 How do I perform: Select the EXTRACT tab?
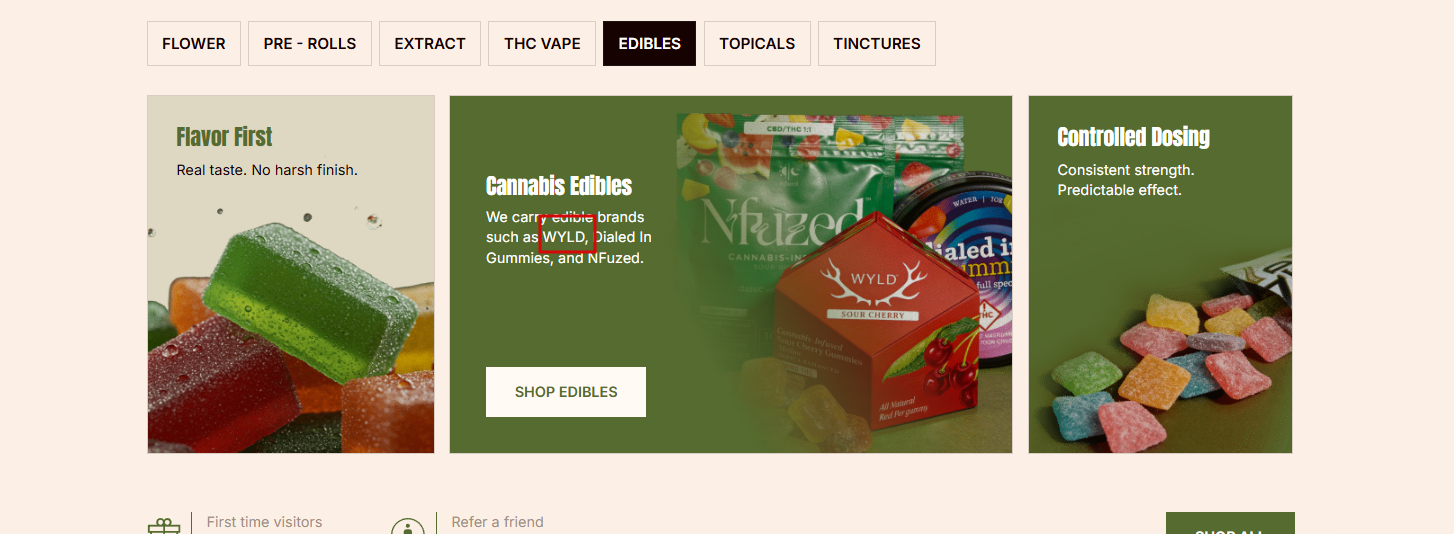[430, 44]
